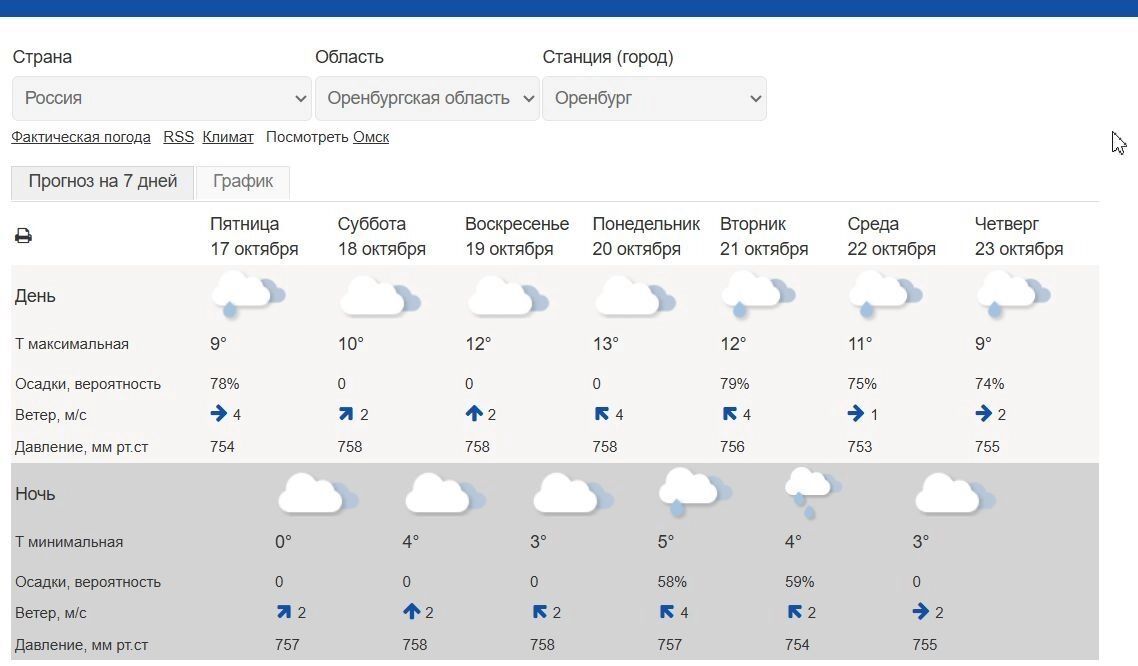Click Monday's daytime wind arrow
The image size is (1138, 666).
click(x=602, y=414)
